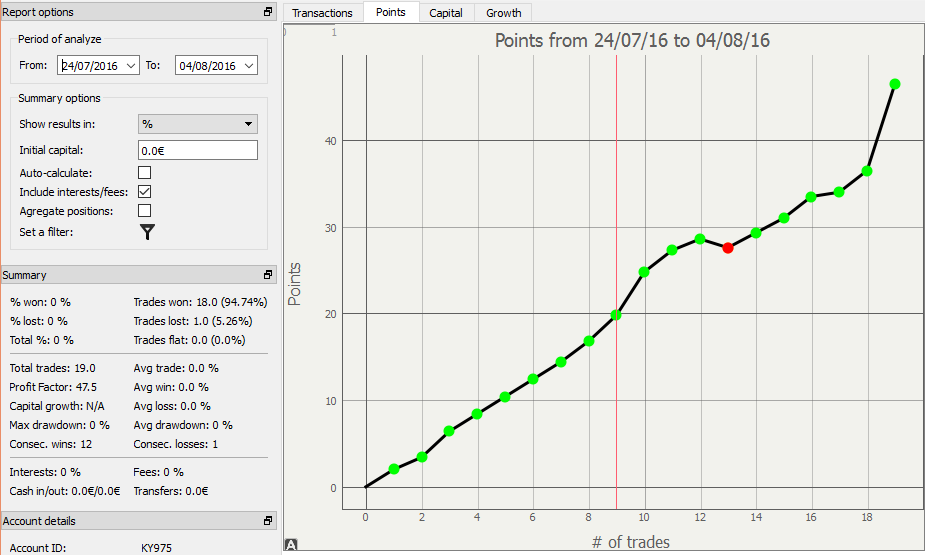The width and height of the screenshot is (925, 555).
Task: Undock the Report options panel
Action: pyautogui.click(x=268, y=12)
